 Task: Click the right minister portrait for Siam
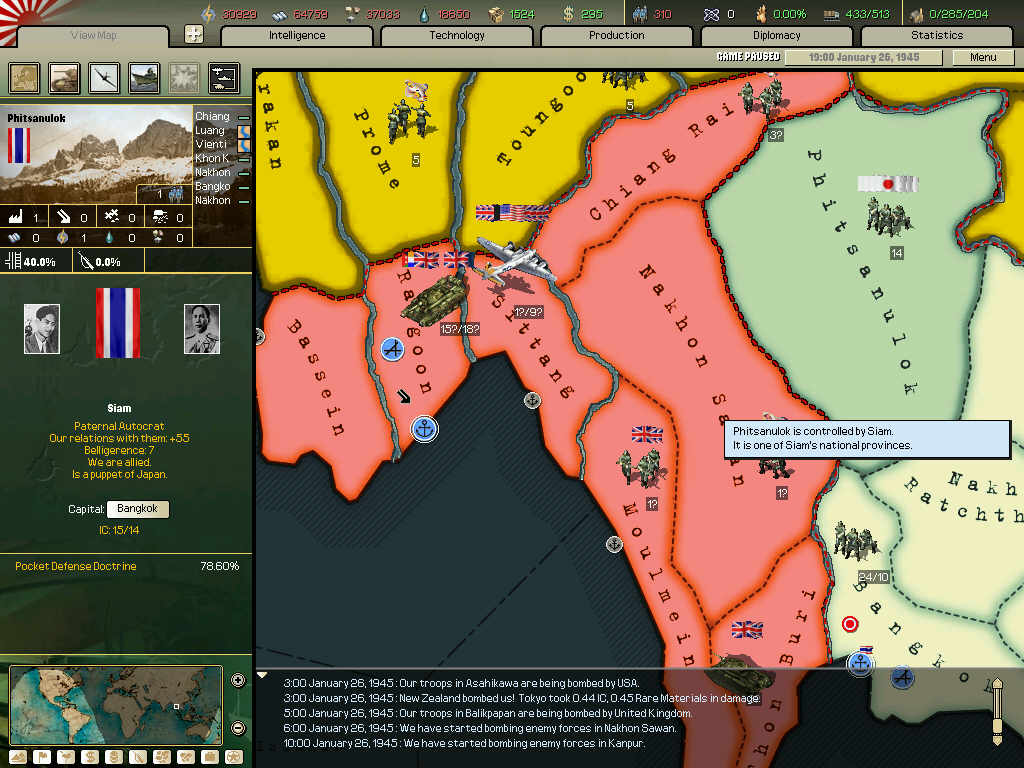pos(202,329)
